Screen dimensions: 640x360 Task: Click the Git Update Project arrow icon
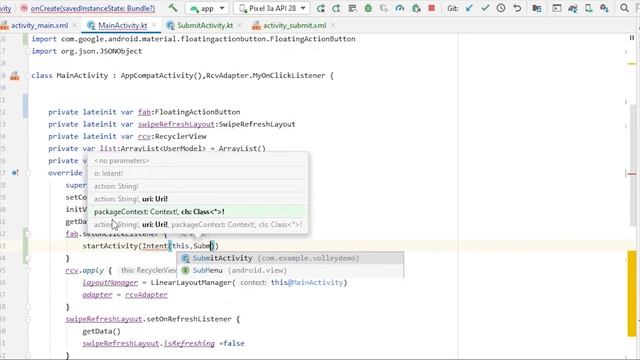click(x=469, y=8)
